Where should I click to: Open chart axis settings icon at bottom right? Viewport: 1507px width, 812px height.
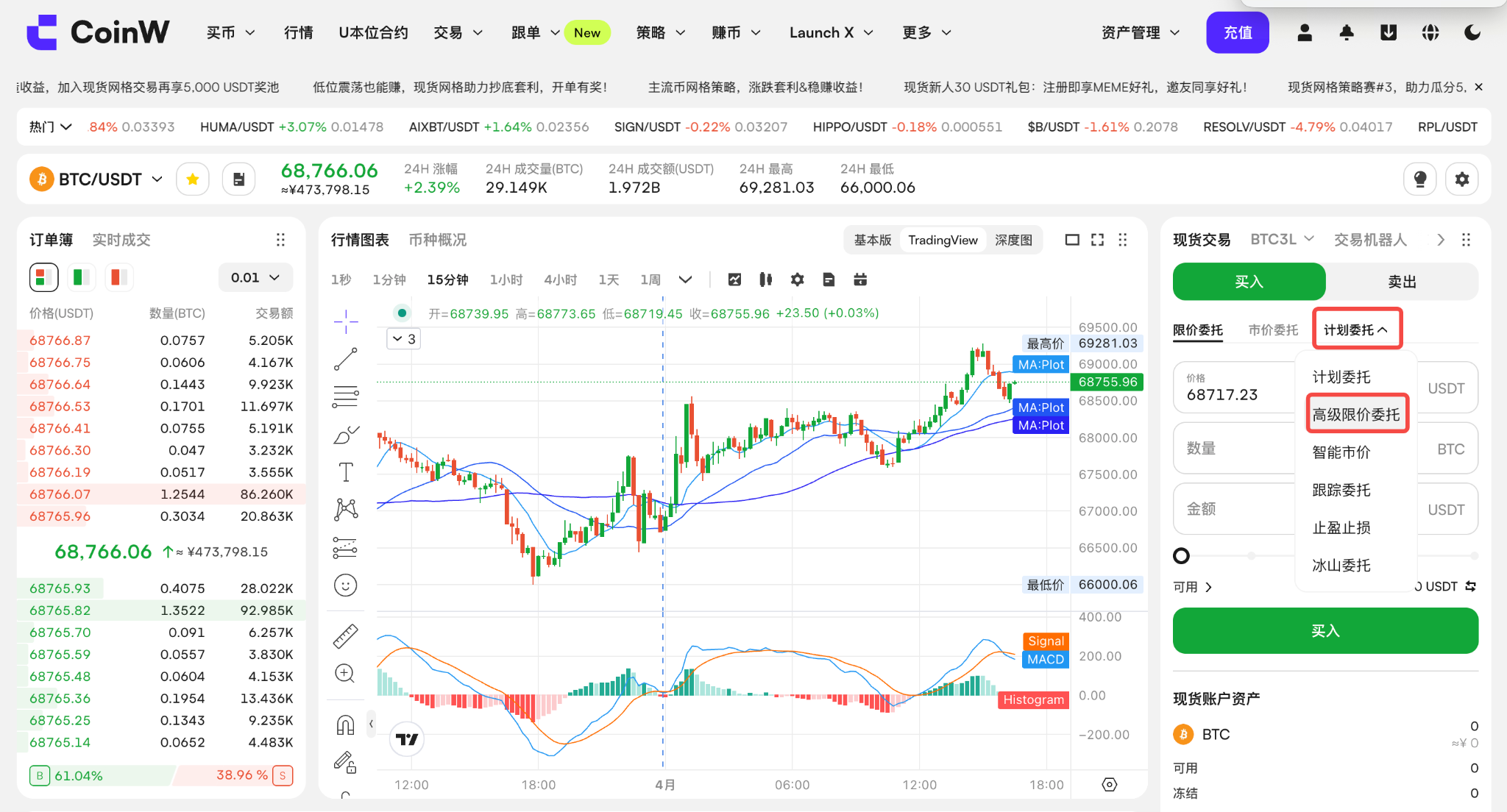pyautogui.click(x=1110, y=785)
